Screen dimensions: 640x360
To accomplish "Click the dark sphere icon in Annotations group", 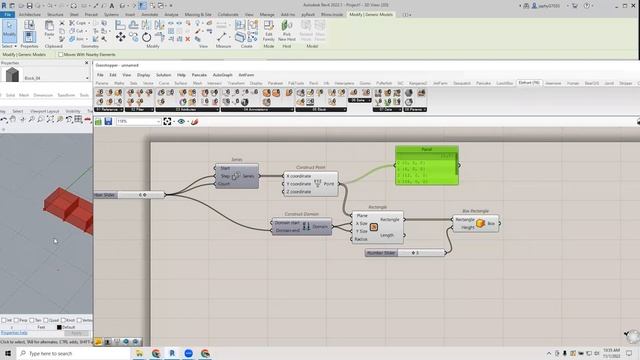I will tap(245, 101).
